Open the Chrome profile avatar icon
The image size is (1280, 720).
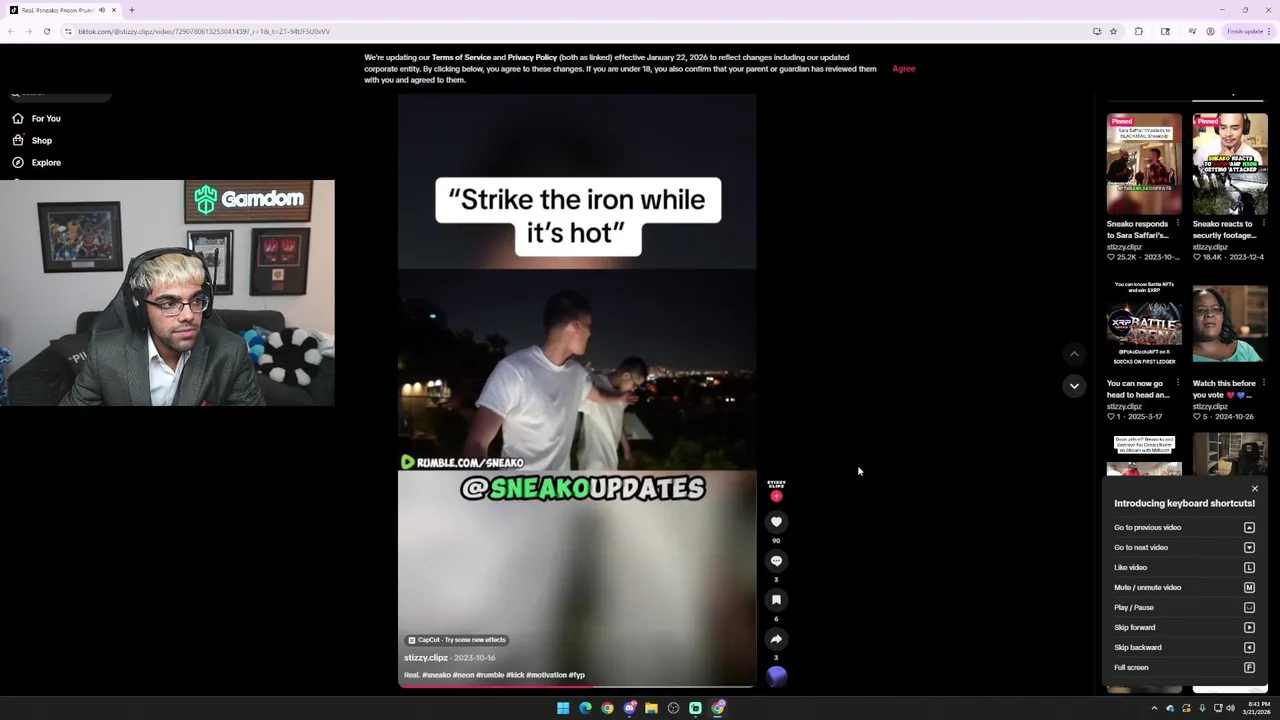point(1210,31)
